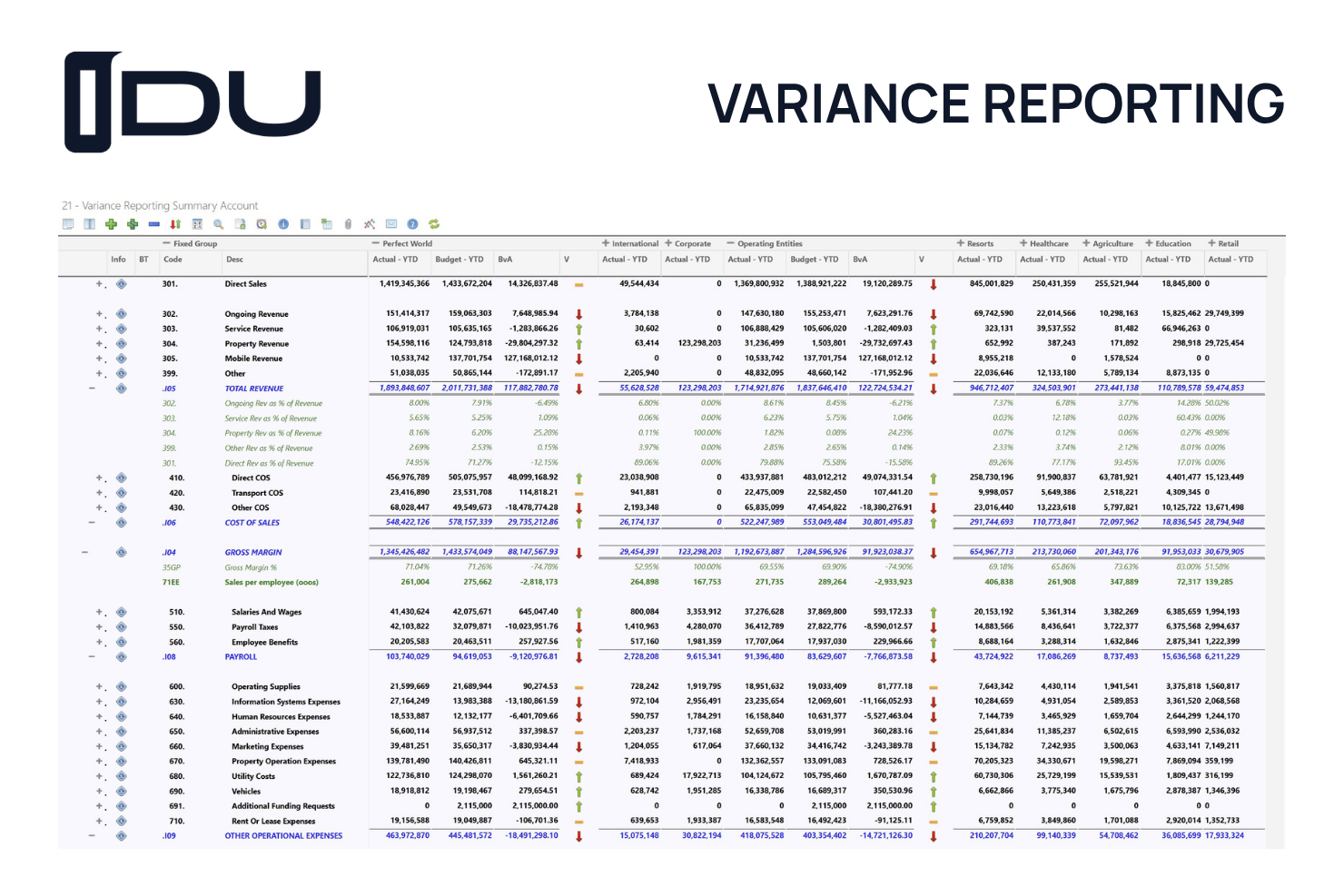Collapse the TOTAL REVENUE row group
Image resolution: width=1344 pixels, height=896 pixels.
point(92,389)
